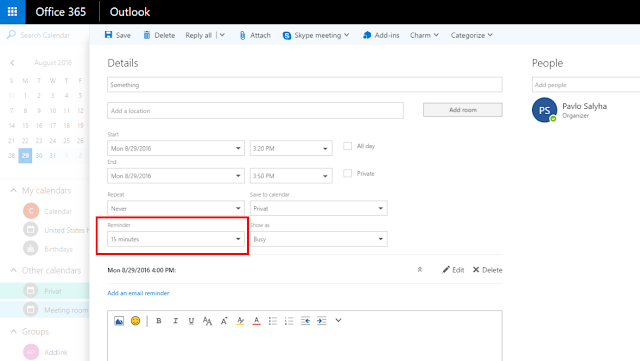Enable the All day checkbox
Image resolution: width=640 pixels, height=361 pixels.
click(347, 146)
